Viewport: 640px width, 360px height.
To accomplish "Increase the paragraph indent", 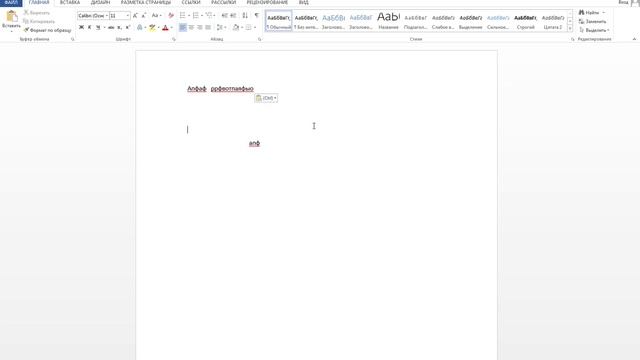I will coord(233,16).
